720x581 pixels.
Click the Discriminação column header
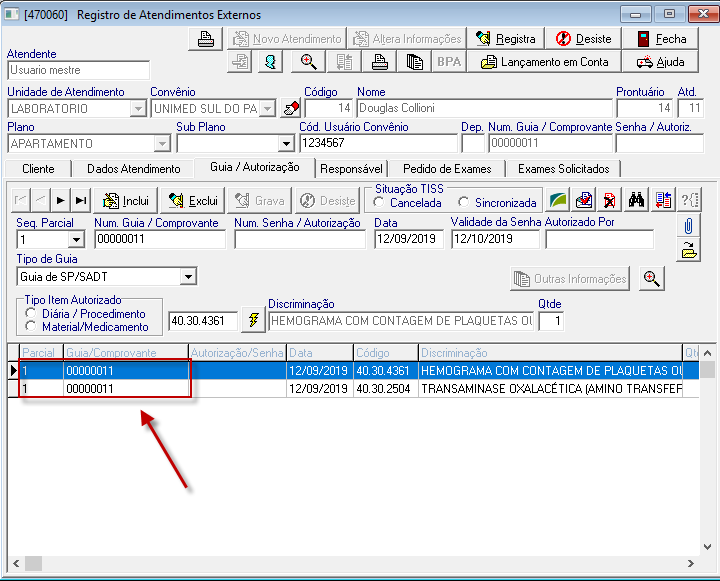[550, 353]
